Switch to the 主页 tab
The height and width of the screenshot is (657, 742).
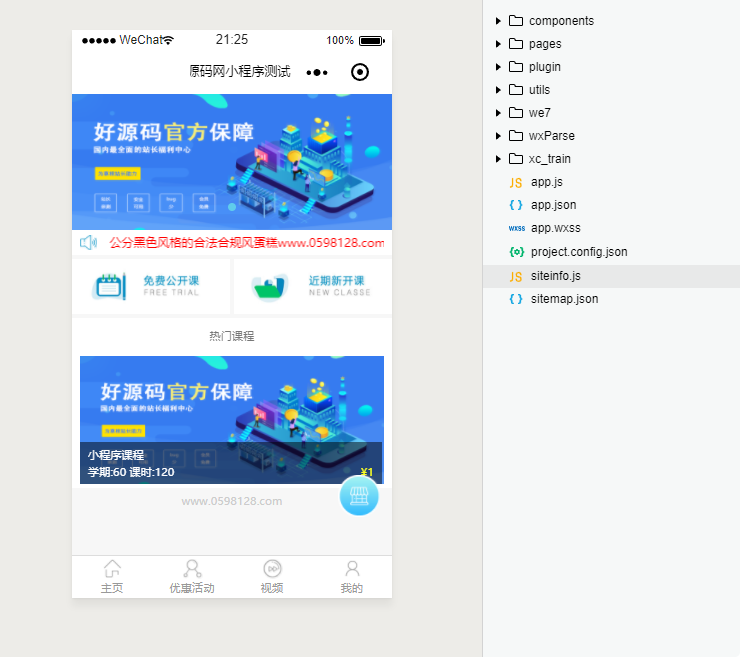(x=112, y=577)
